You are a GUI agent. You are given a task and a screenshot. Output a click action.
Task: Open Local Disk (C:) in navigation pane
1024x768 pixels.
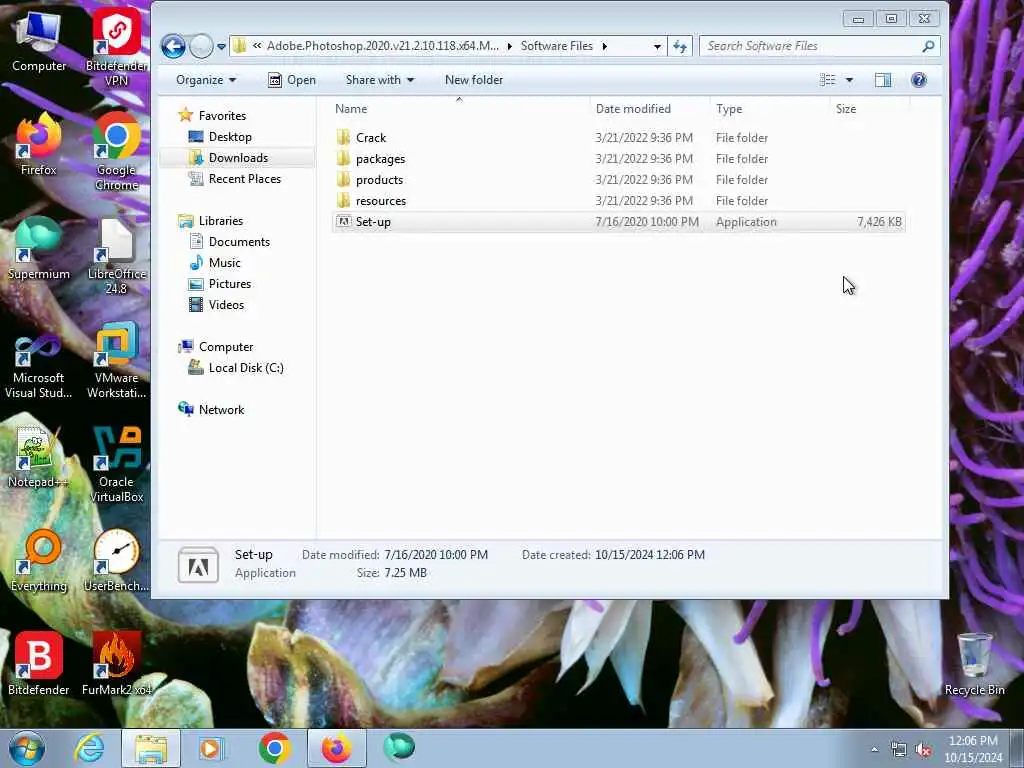[236, 368]
